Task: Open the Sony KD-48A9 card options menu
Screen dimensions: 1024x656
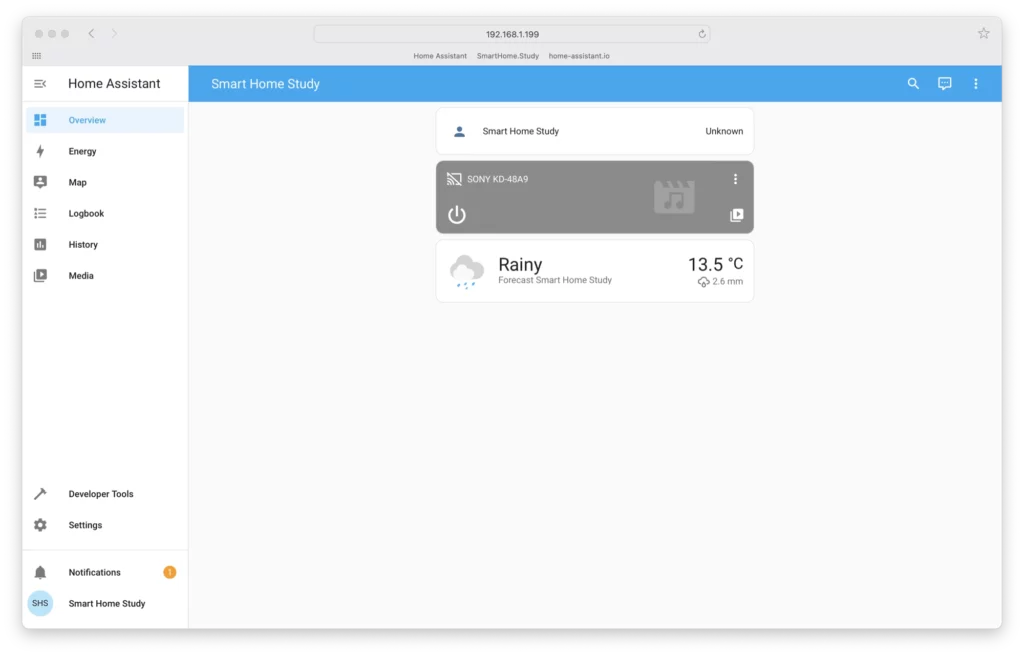Action: click(735, 179)
